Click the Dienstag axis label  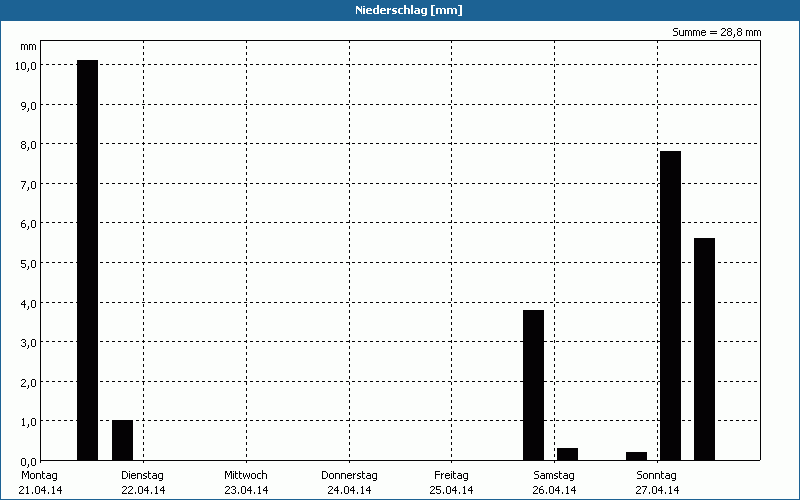(x=142, y=476)
